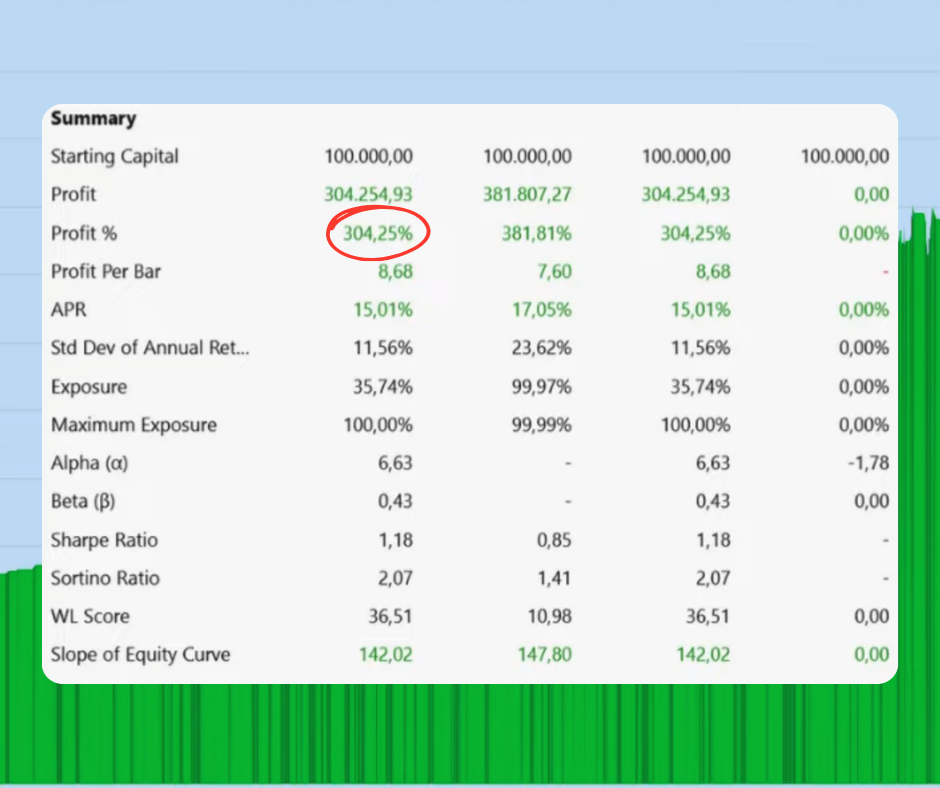The height and width of the screenshot is (788, 940).
Task: Select the Slope of Equity Curve label
Action: 140,654
